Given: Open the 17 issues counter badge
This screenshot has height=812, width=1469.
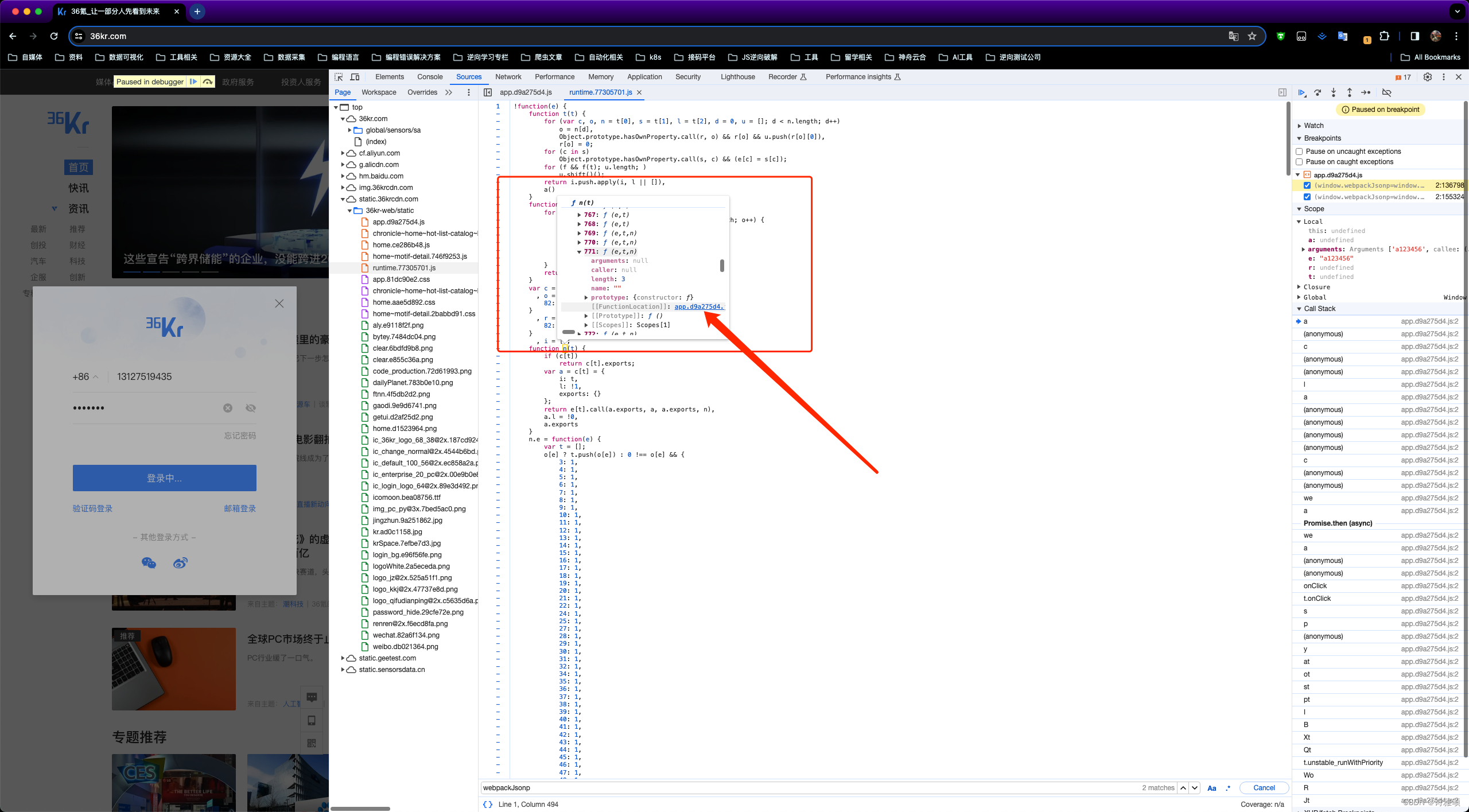Looking at the screenshot, I should pyautogui.click(x=1403, y=77).
